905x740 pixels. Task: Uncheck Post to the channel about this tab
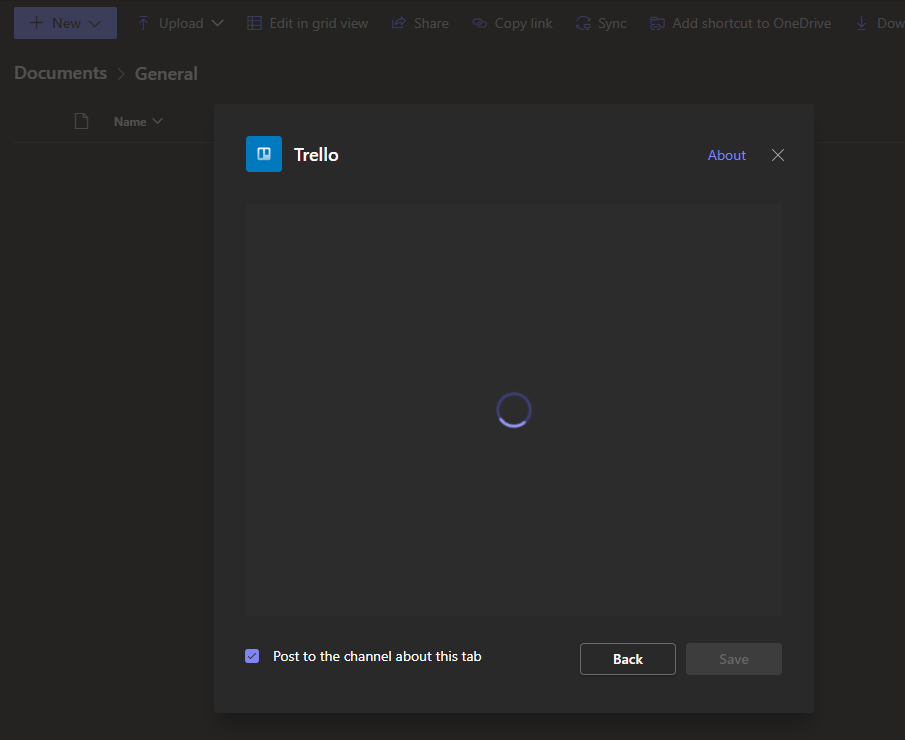[252, 656]
